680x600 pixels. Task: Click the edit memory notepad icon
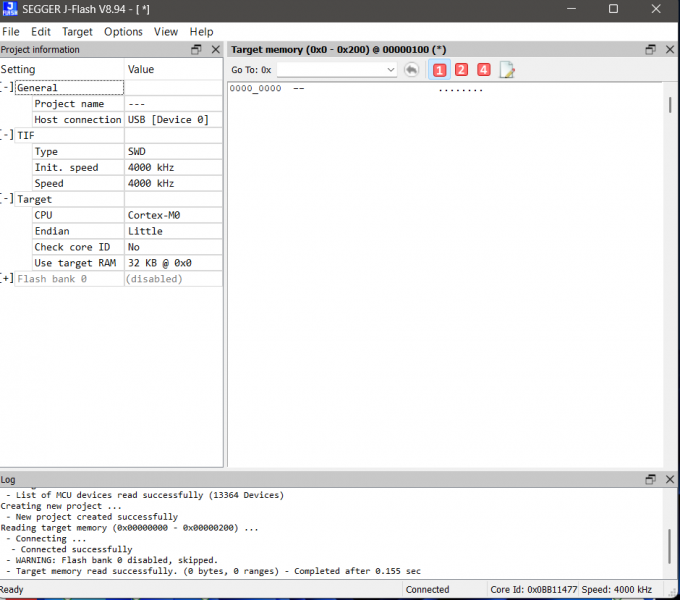pyautogui.click(x=507, y=70)
